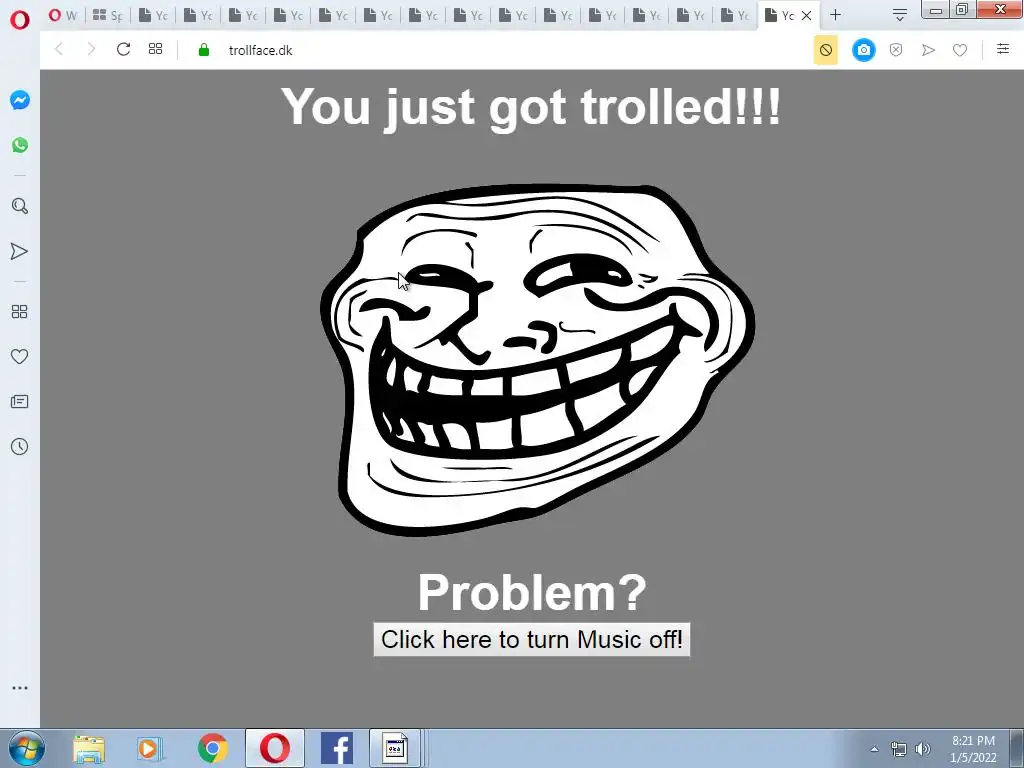1024x768 pixels.
Task: Click 'Click here to turn Music off!' button
Action: (532, 639)
